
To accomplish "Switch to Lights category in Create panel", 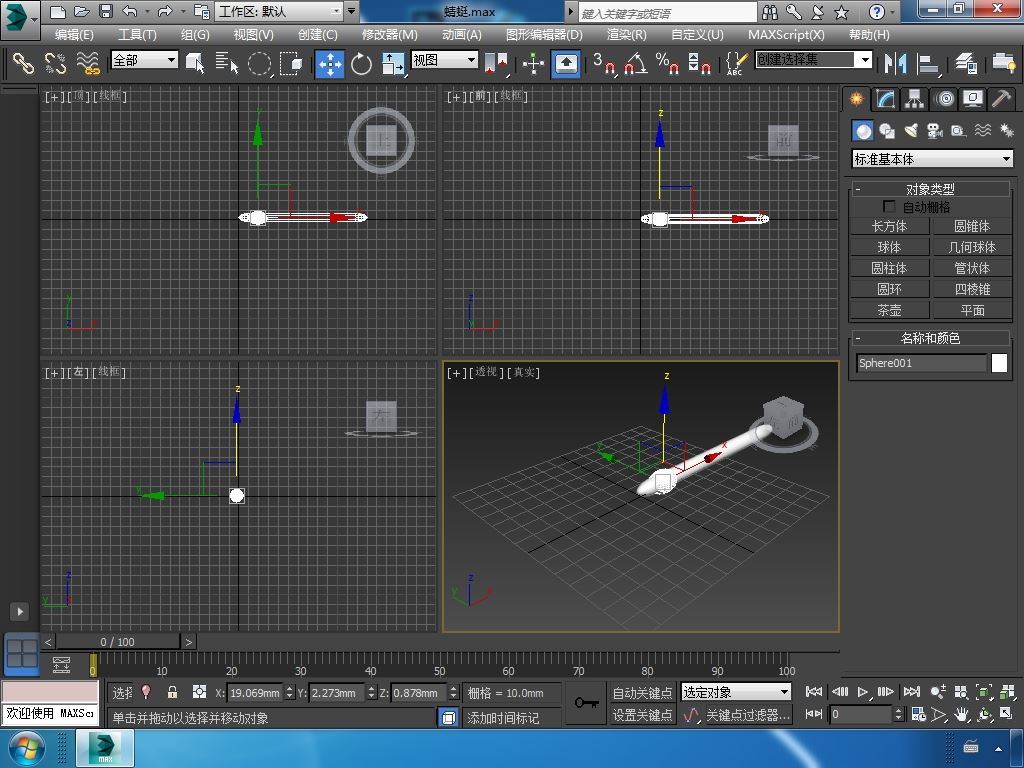I will (911, 131).
